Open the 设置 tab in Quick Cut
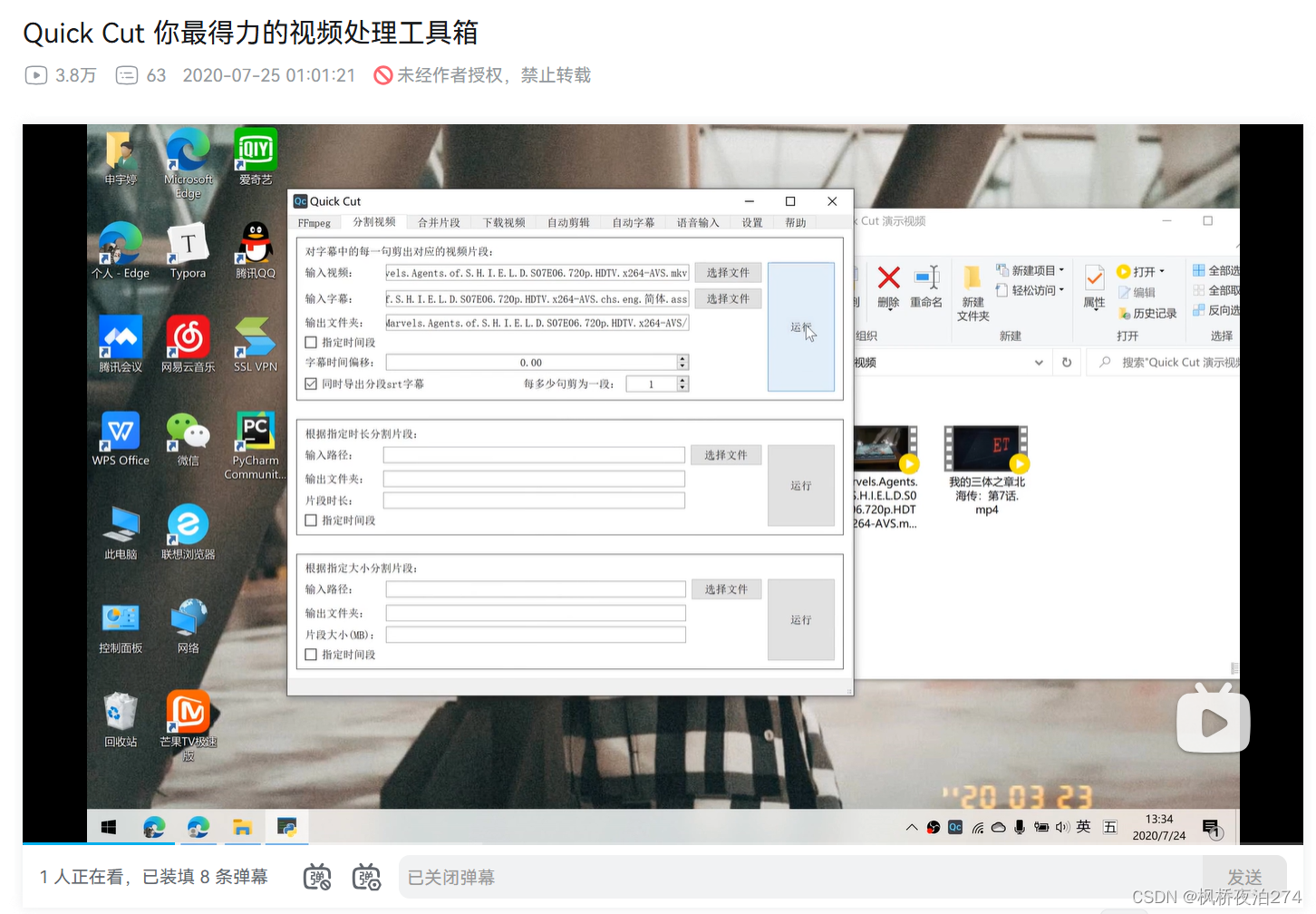 coord(751,222)
